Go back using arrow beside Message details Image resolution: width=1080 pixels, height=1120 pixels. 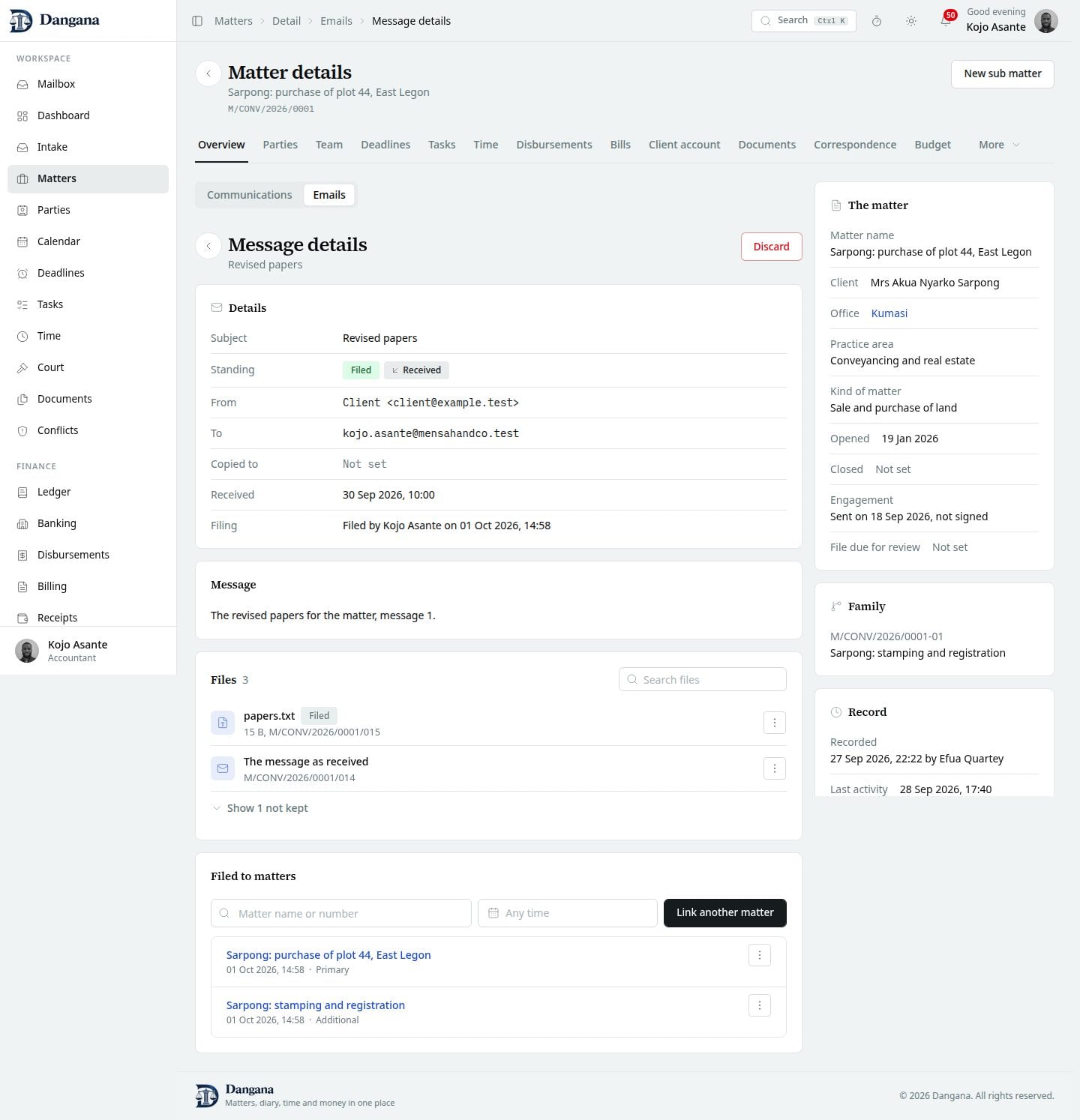(208, 246)
